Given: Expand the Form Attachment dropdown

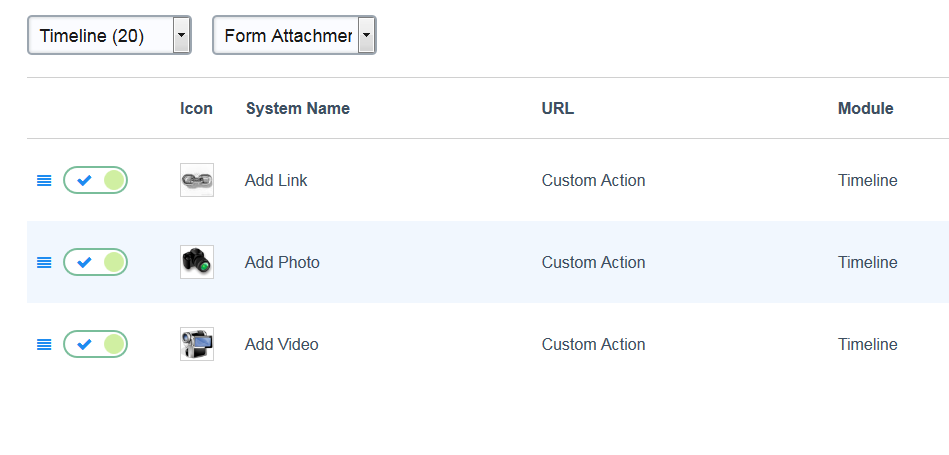Looking at the screenshot, I should (294, 36).
